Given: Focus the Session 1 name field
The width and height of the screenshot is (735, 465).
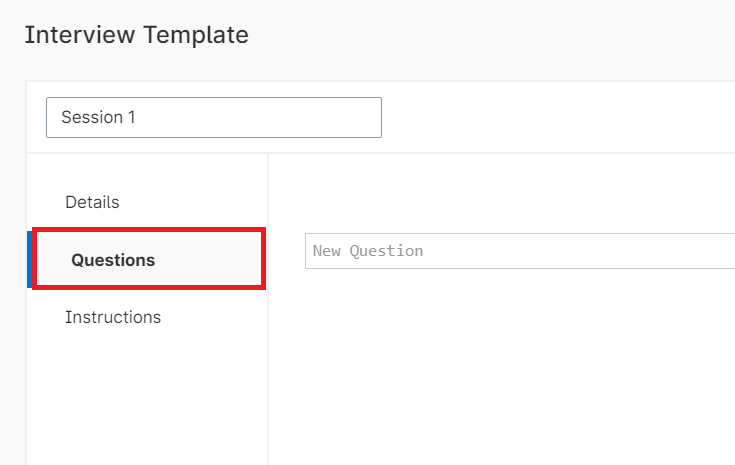Looking at the screenshot, I should (x=213, y=117).
